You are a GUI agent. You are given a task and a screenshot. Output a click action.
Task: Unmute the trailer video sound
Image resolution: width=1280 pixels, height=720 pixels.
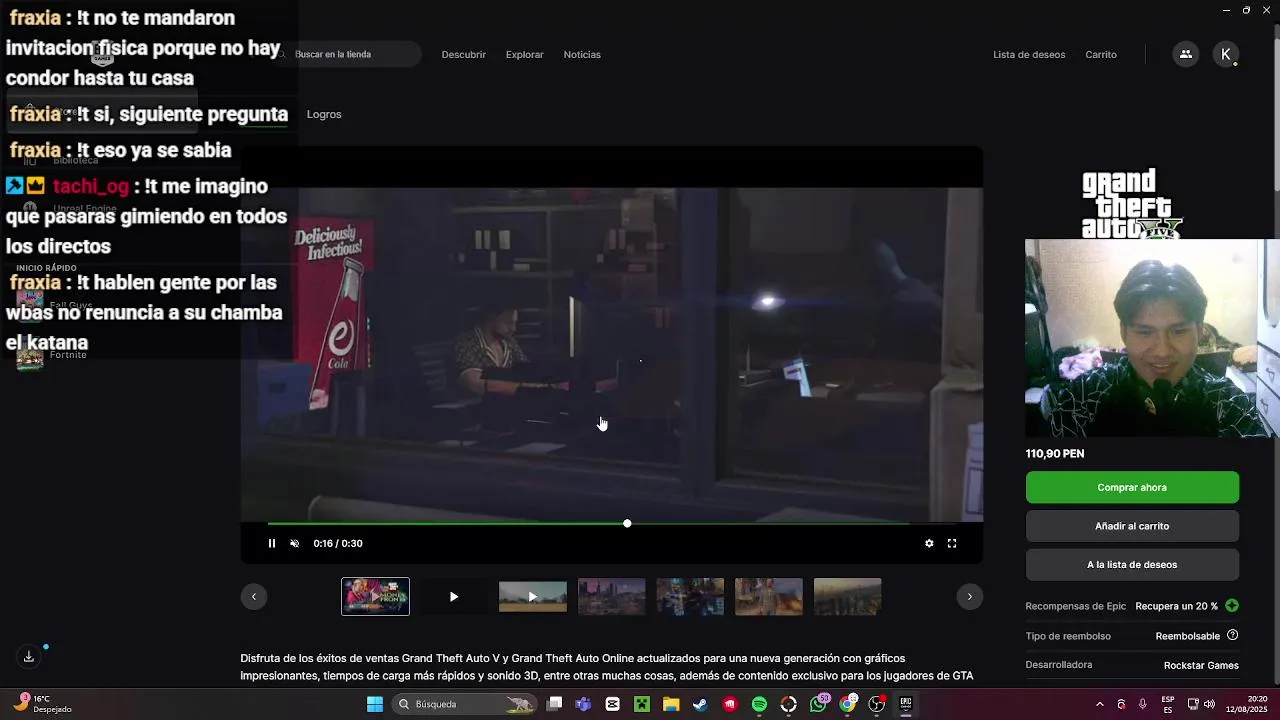tap(294, 543)
